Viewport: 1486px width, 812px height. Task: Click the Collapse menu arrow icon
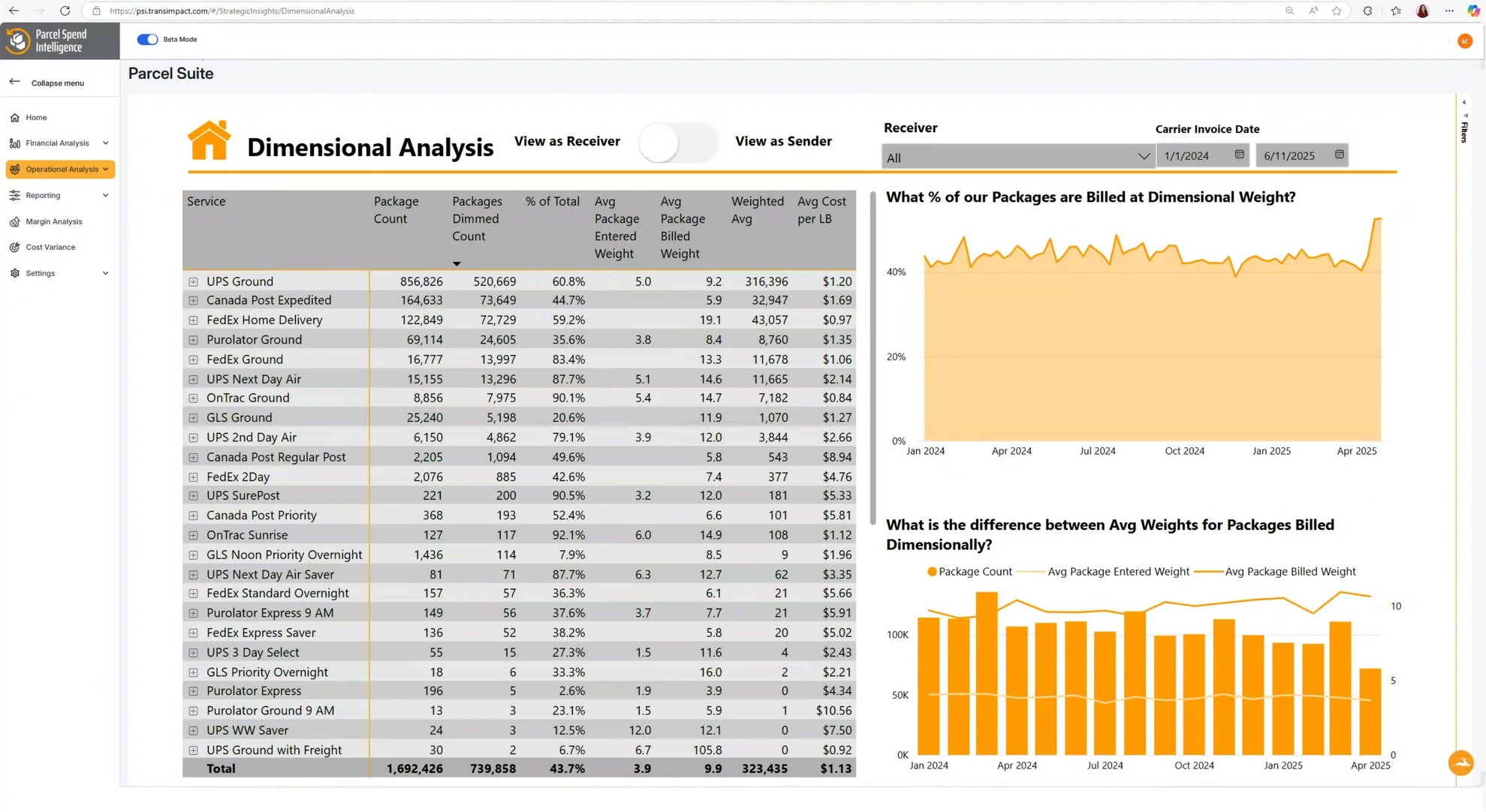[x=14, y=82]
